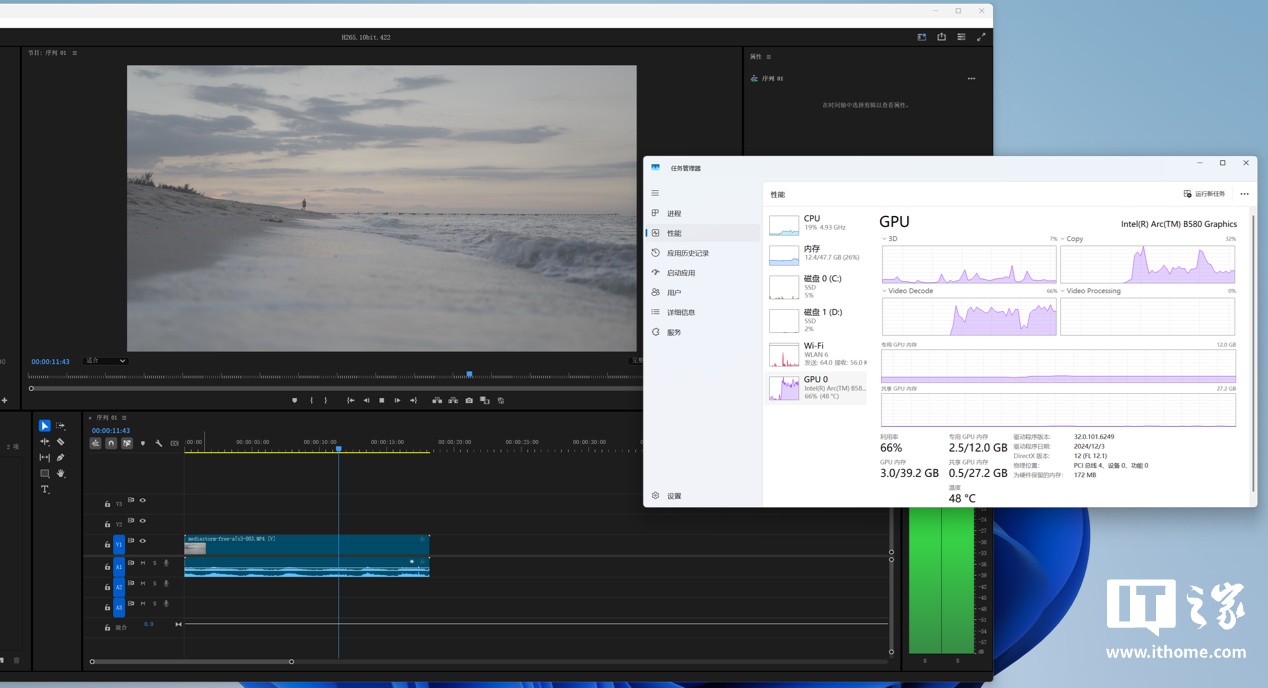Hide track V1 with the eye icon
Image resolution: width=1268 pixels, height=688 pixels.
coord(142,541)
